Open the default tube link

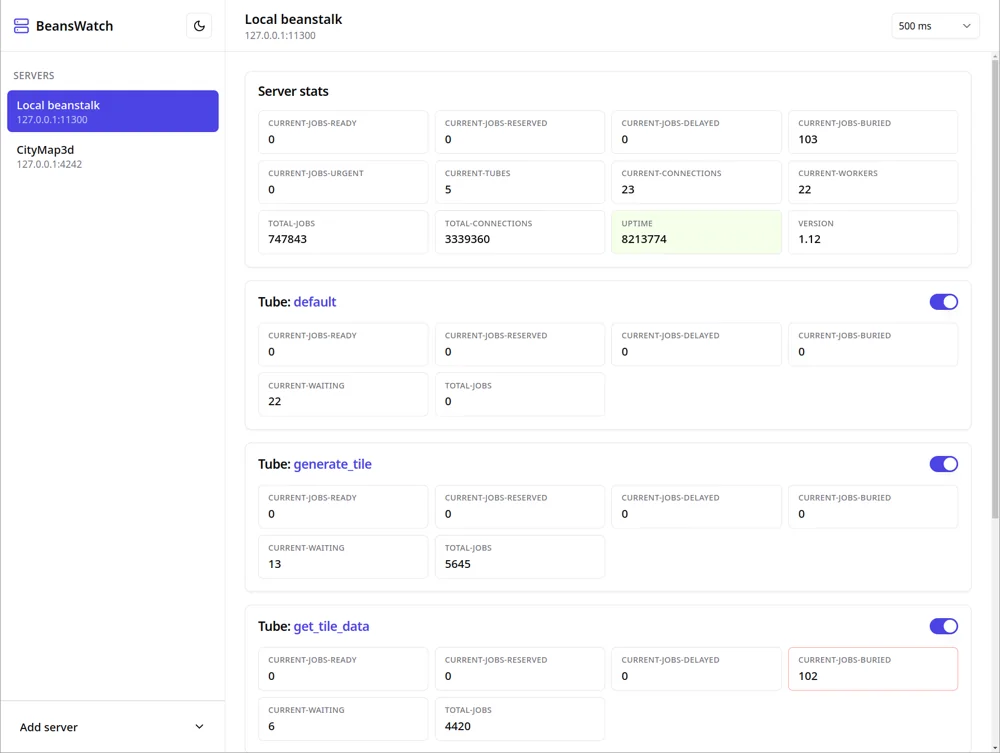pyautogui.click(x=314, y=302)
